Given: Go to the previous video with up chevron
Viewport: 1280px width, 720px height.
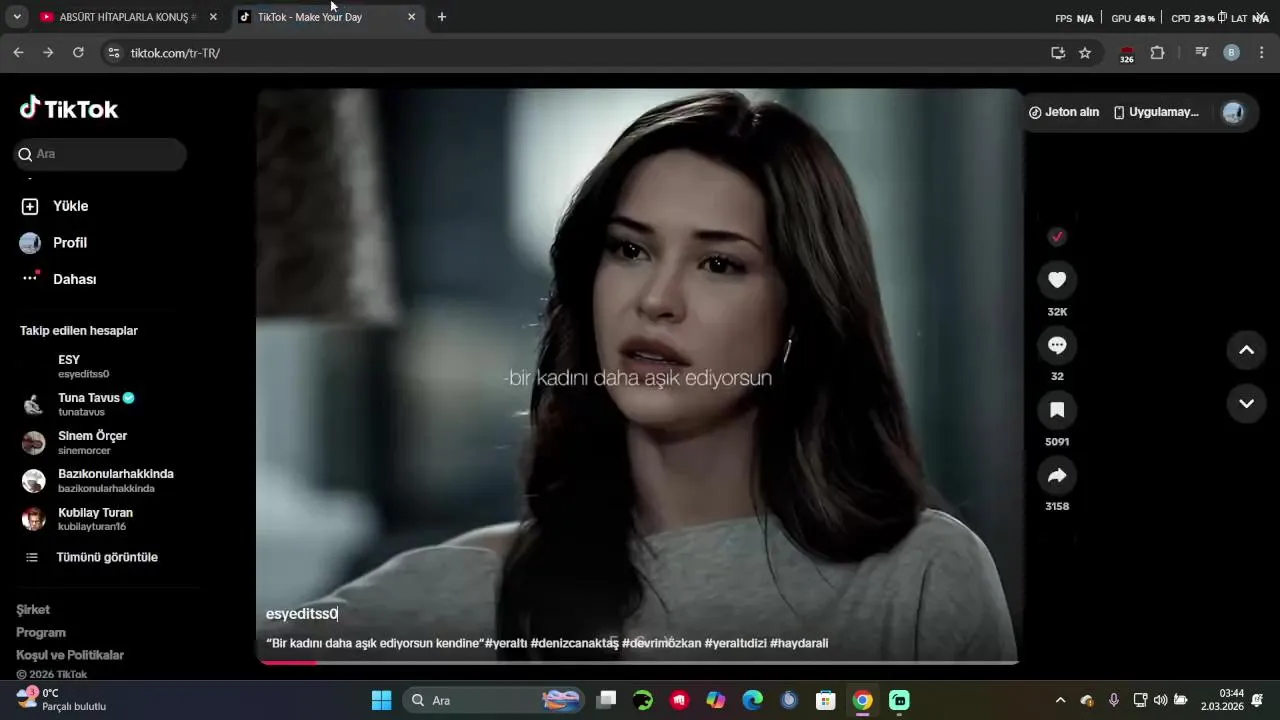Looking at the screenshot, I should coord(1246,350).
